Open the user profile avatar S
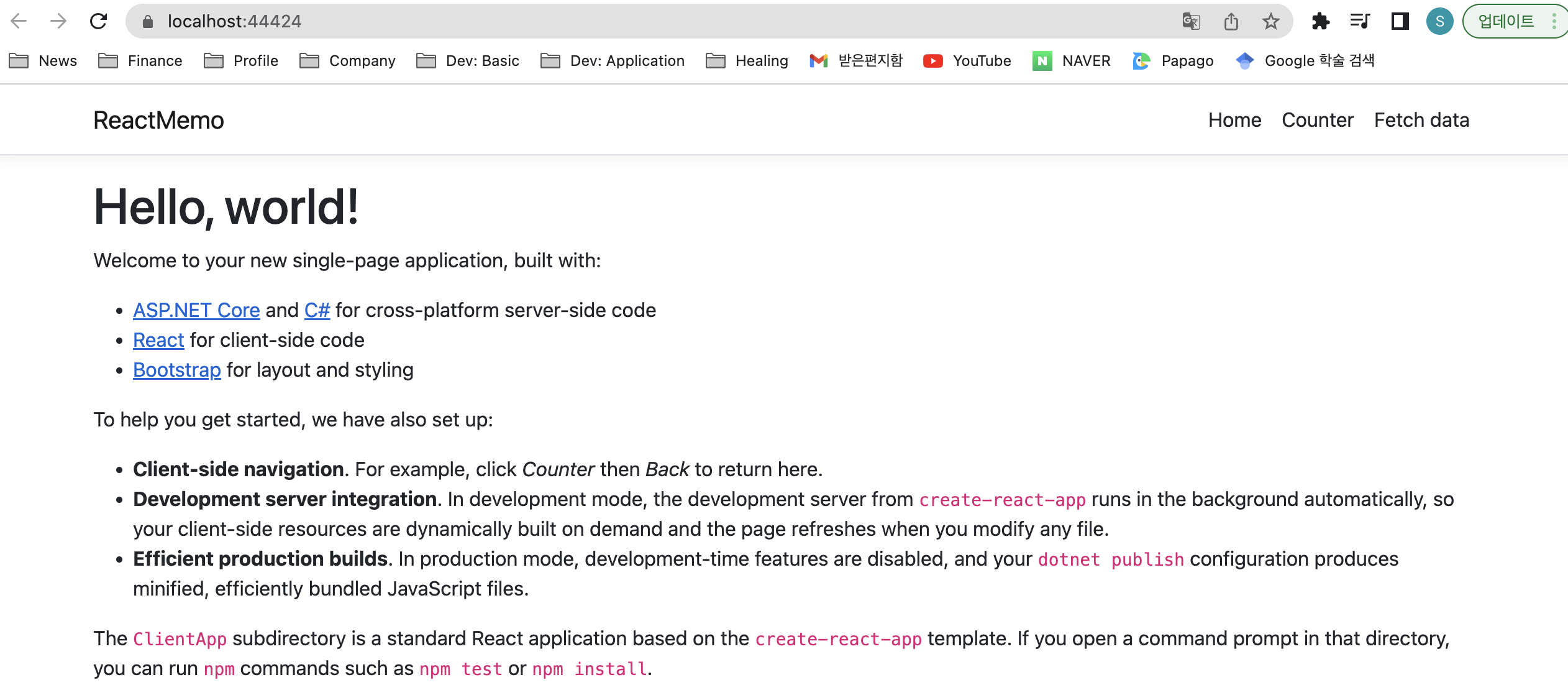 click(1439, 21)
